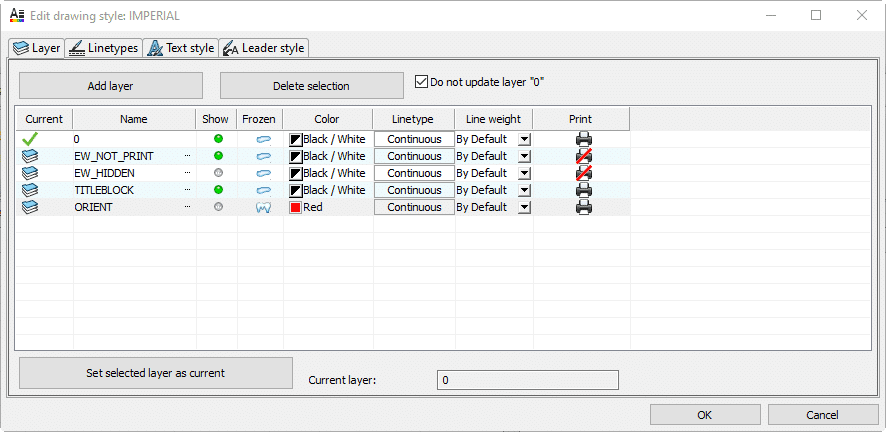This screenshot has width=886, height=432.
Task: Open the Leader style tab
Action: pos(264,48)
